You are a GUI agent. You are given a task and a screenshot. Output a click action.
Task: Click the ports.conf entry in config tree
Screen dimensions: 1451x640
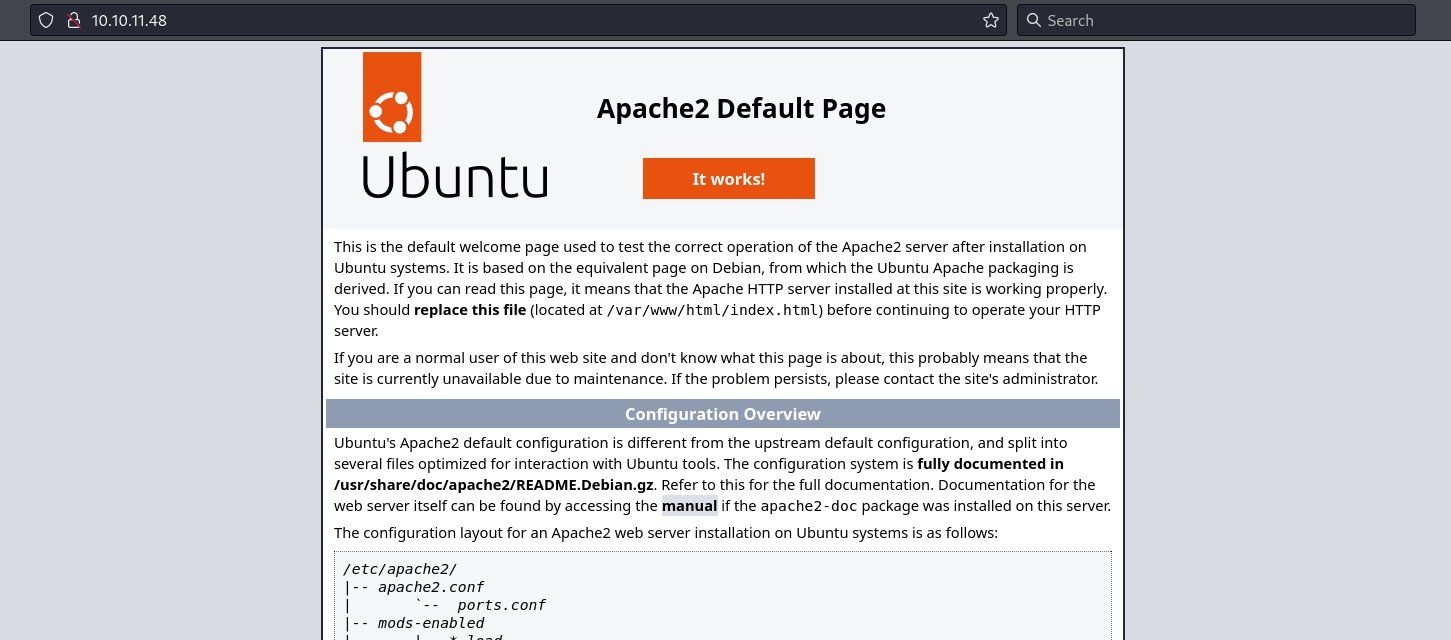tap(501, 605)
